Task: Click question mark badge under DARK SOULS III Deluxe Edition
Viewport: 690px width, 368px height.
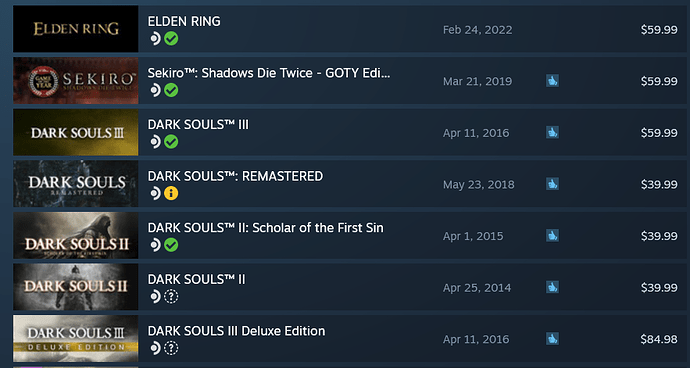Action: 171,348
